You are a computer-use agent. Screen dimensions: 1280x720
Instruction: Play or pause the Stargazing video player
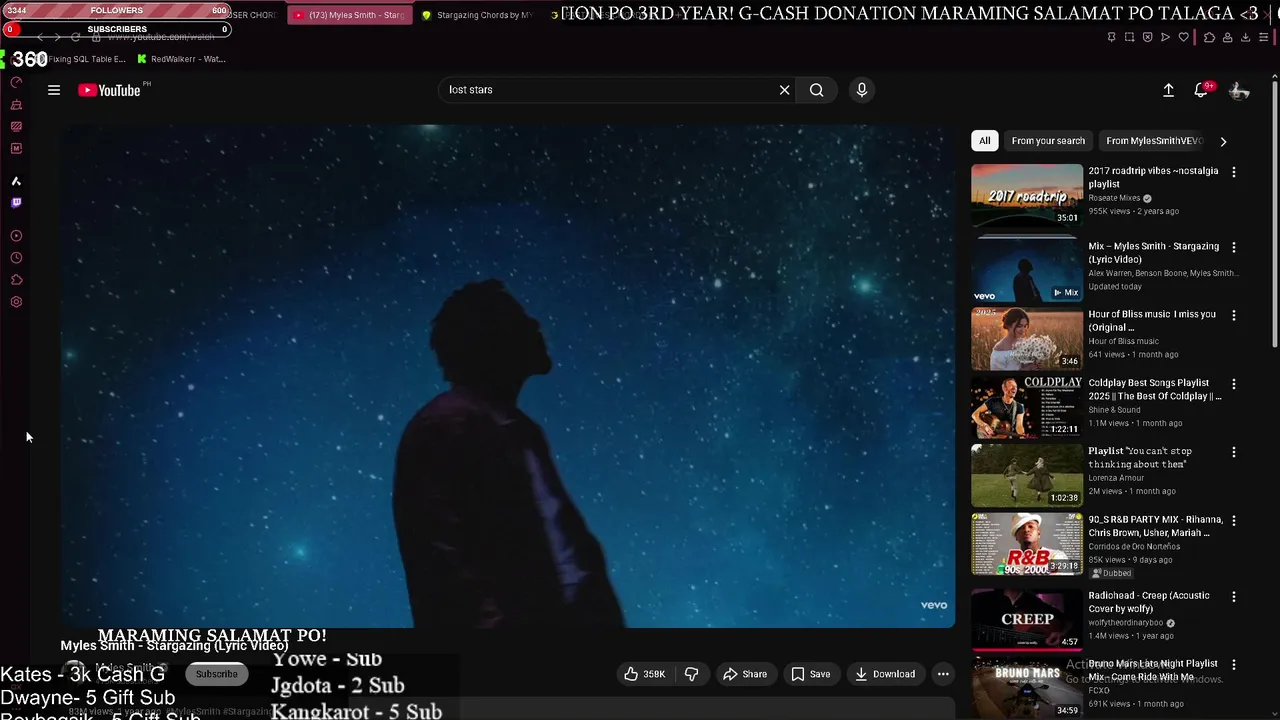click(x=508, y=376)
